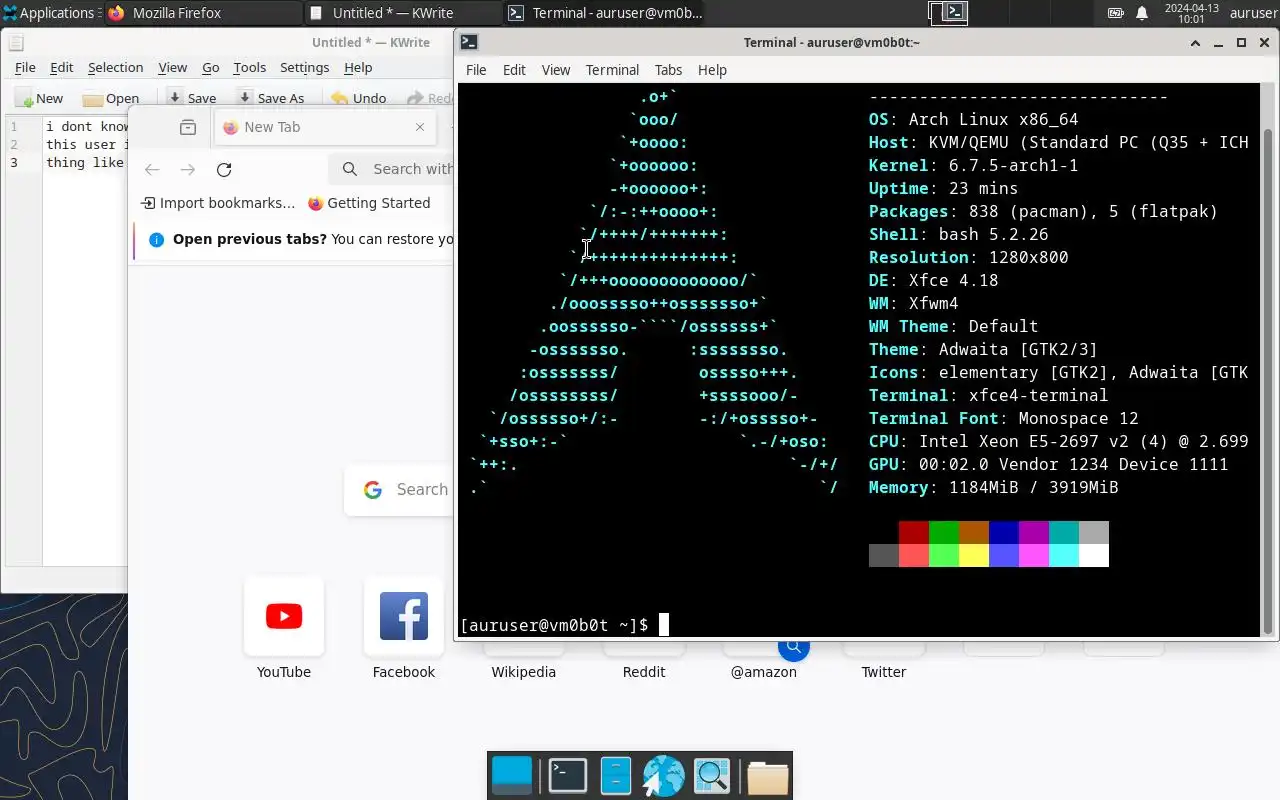Click the battery icon in top panel
Screen dimensions: 1280x800
[1116, 13]
